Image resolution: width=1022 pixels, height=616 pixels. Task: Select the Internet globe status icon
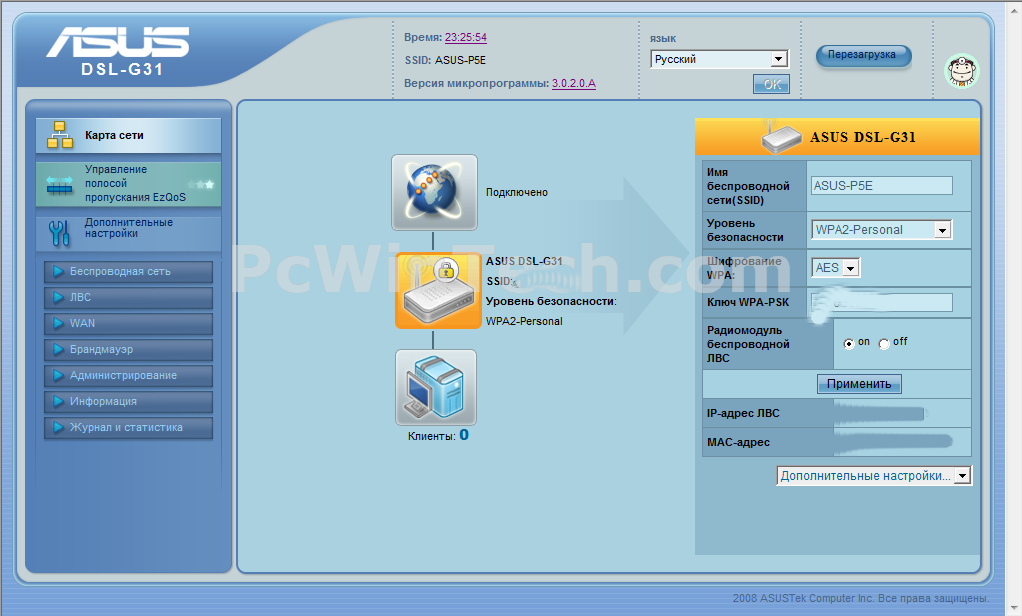[434, 192]
